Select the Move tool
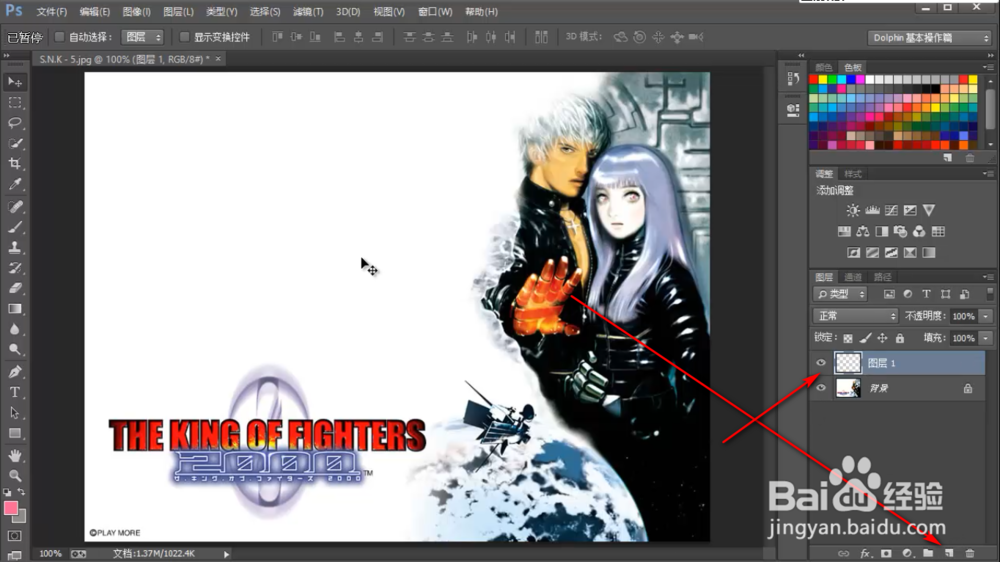Viewport: 1000px width, 562px height. (15, 82)
